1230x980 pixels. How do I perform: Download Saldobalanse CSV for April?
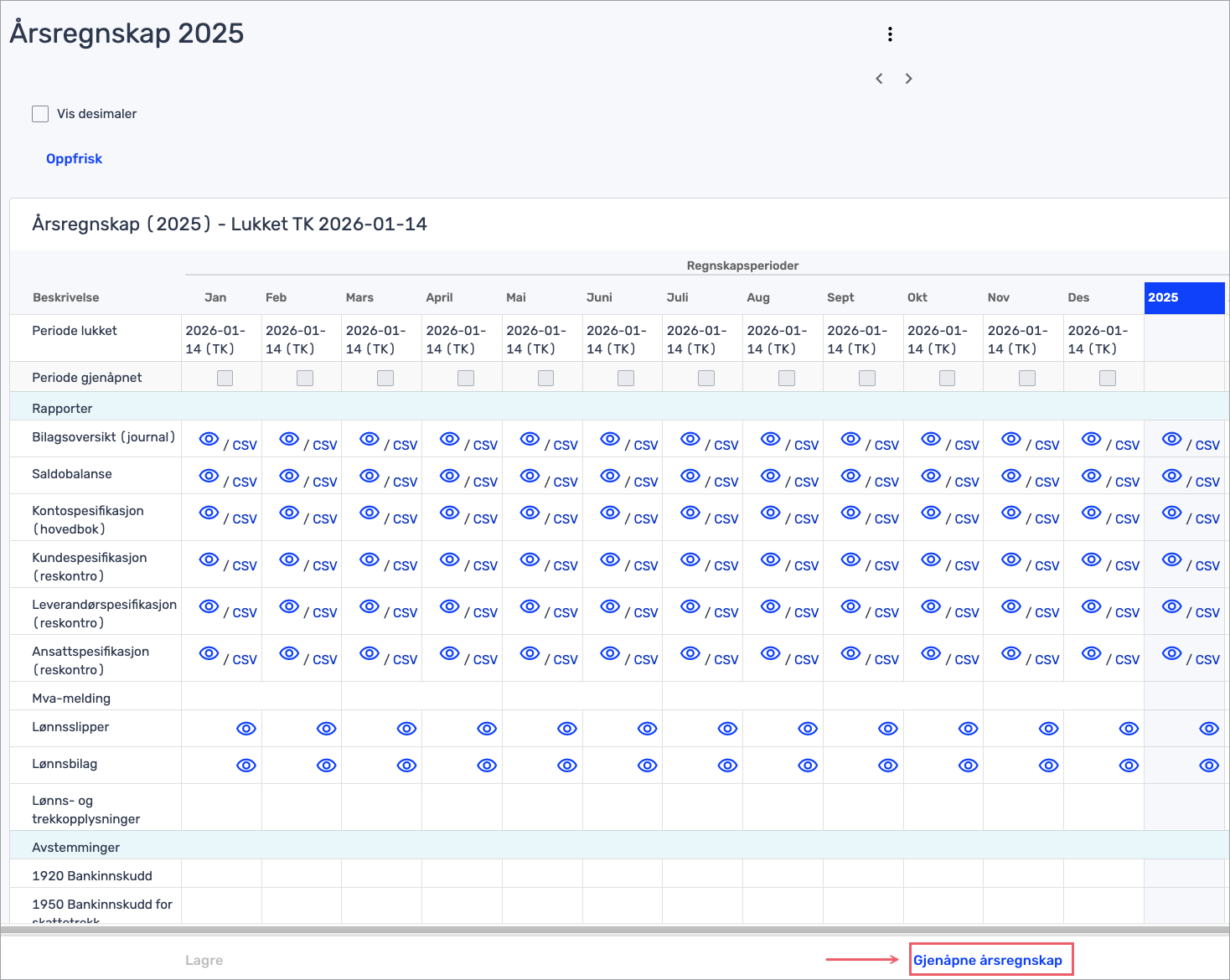tap(485, 482)
